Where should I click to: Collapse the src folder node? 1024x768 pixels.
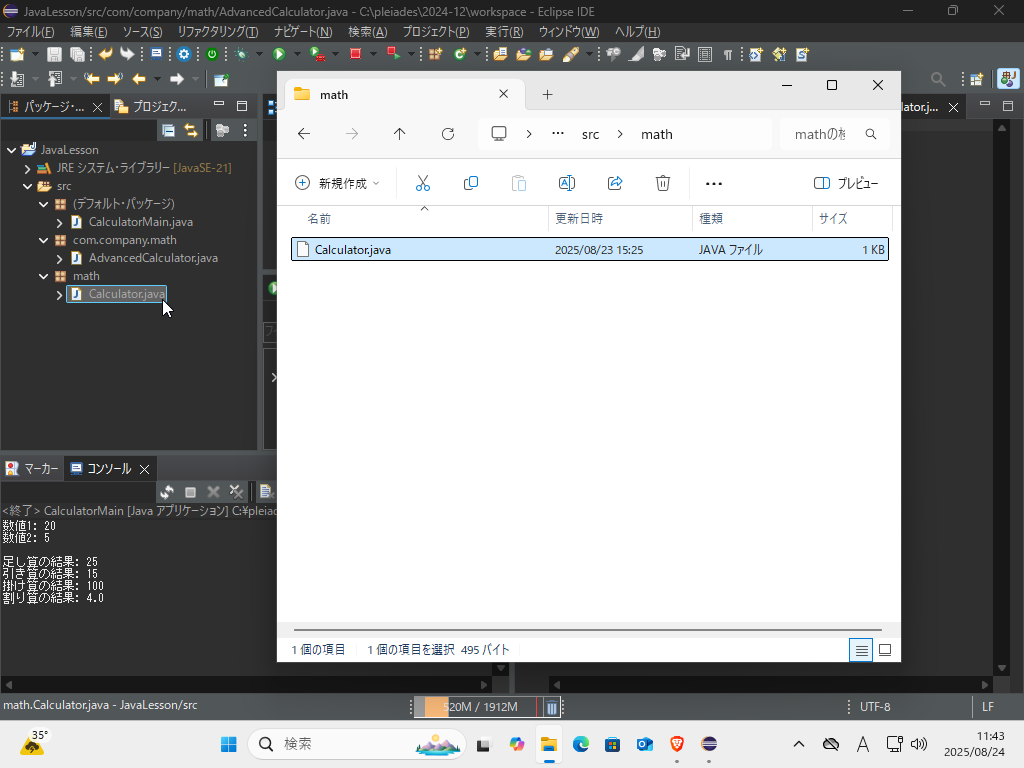27,186
